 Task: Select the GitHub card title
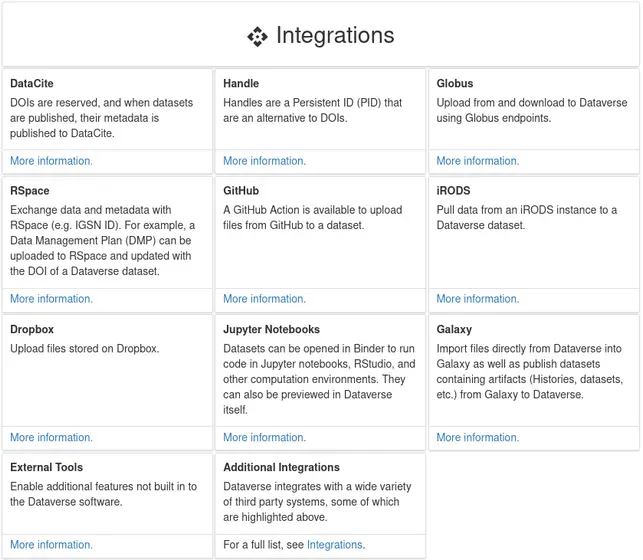click(x=241, y=191)
